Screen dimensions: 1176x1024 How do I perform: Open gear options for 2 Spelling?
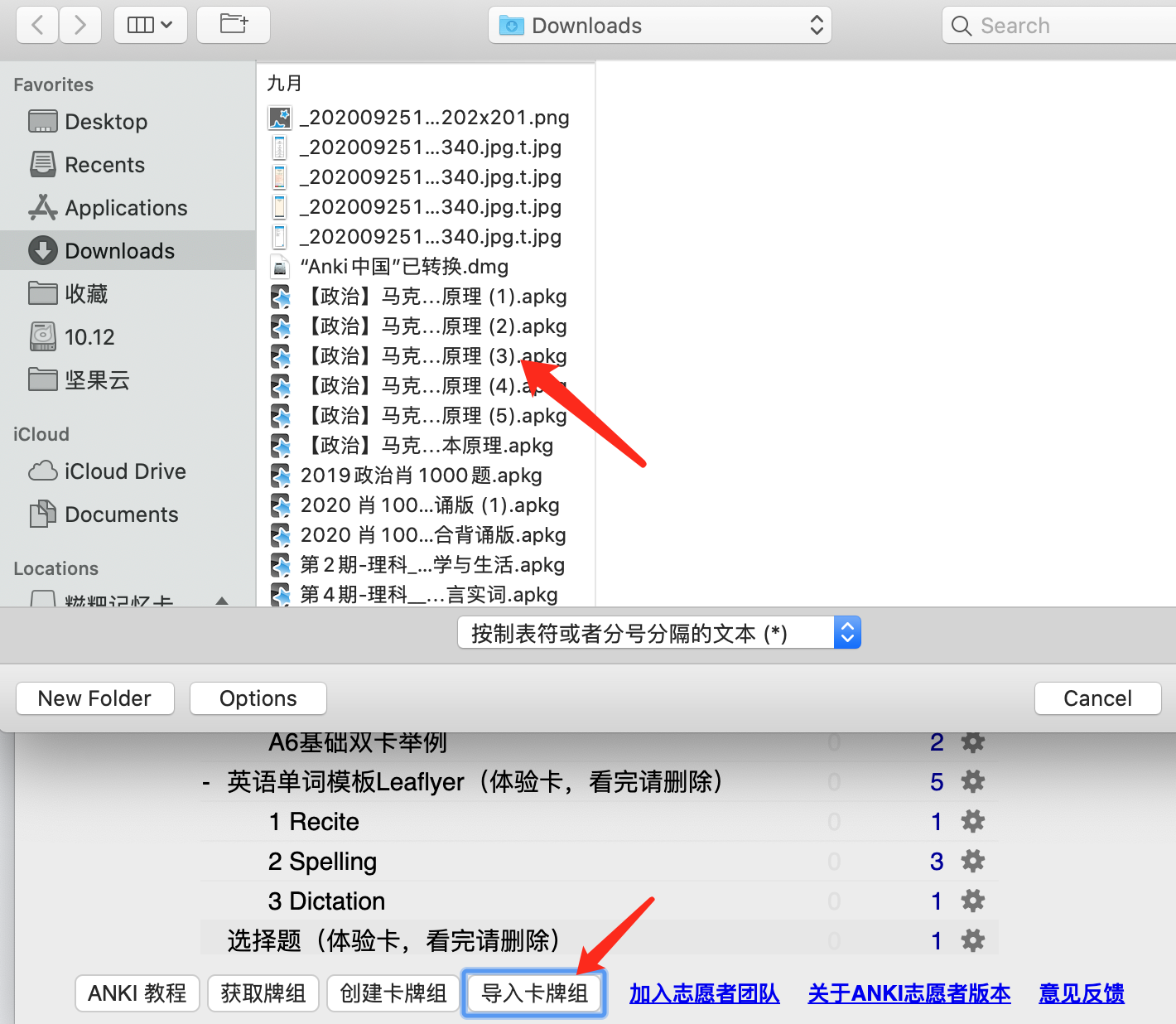click(x=972, y=861)
